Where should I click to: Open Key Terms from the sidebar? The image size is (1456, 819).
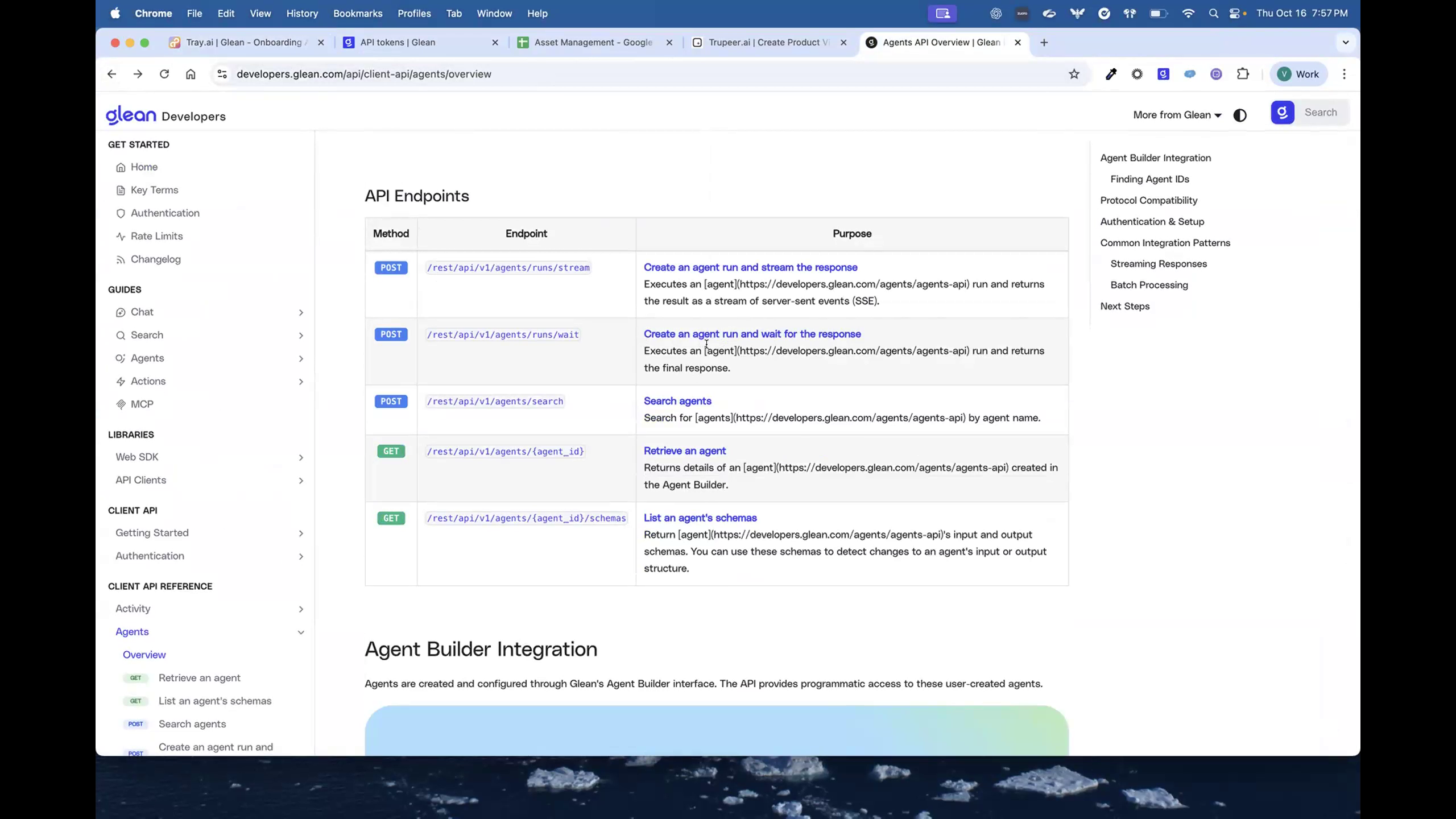154,190
